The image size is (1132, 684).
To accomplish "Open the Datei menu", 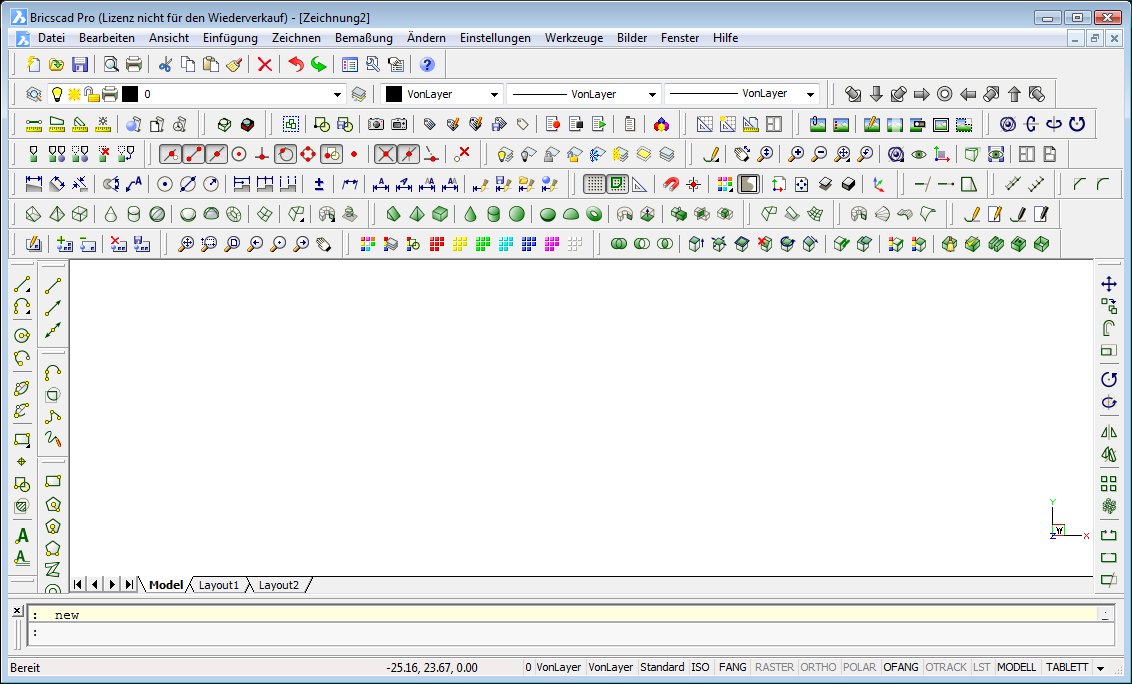I will click(x=51, y=38).
